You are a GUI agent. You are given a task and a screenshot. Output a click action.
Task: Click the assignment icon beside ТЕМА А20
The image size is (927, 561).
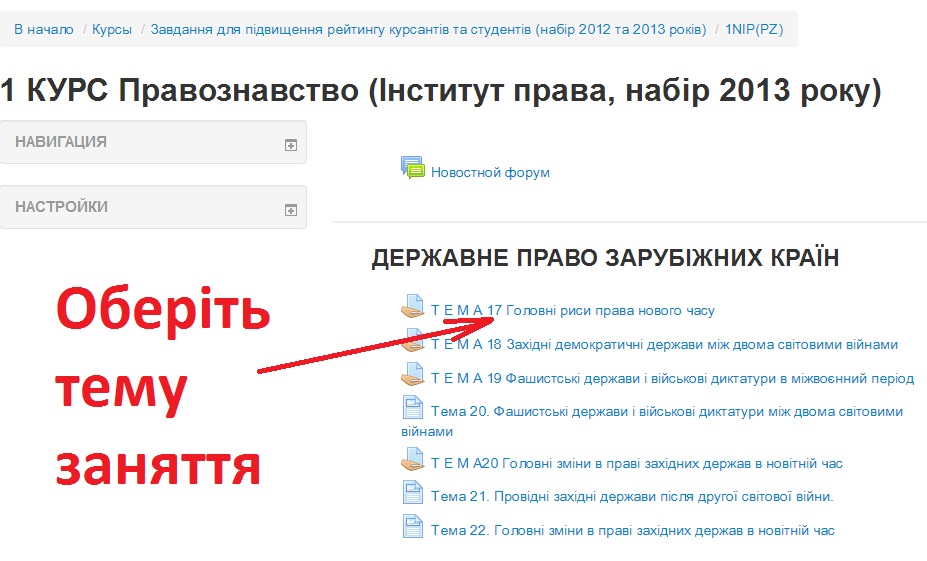(x=413, y=459)
